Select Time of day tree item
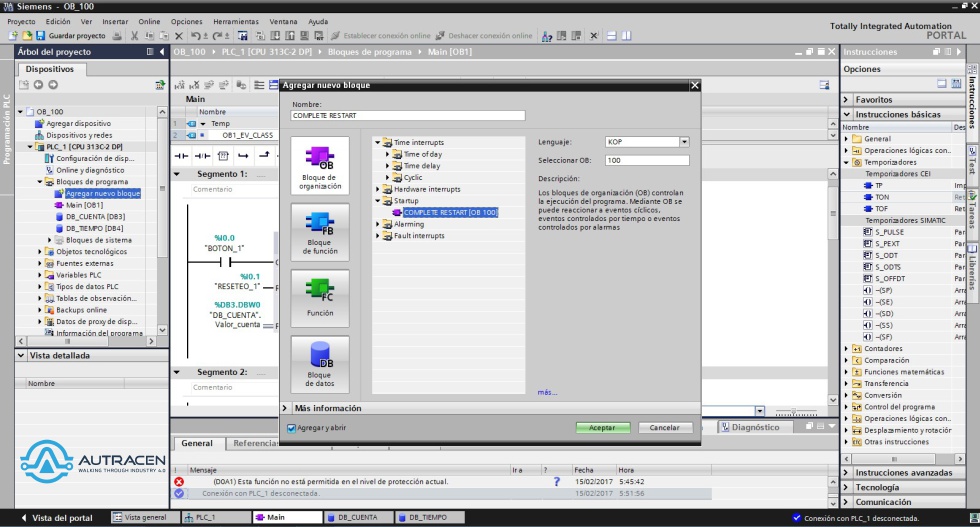The height and width of the screenshot is (527, 980). click(x=422, y=154)
